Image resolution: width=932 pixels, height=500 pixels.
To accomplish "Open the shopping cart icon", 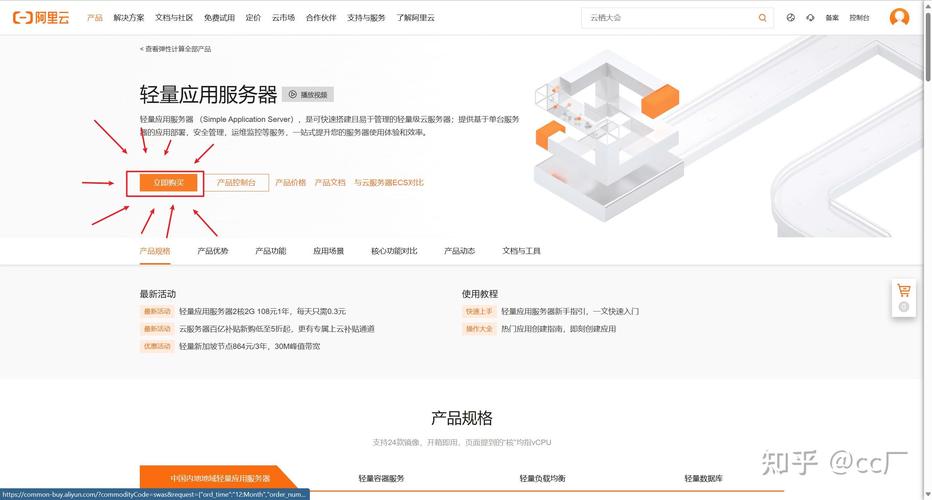I will pyautogui.click(x=904, y=291).
